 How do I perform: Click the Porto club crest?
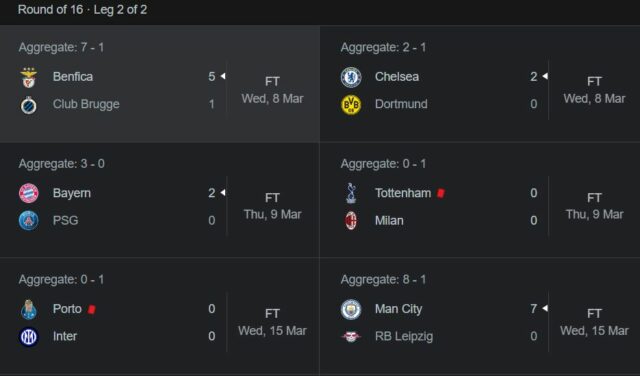pos(29,309)
